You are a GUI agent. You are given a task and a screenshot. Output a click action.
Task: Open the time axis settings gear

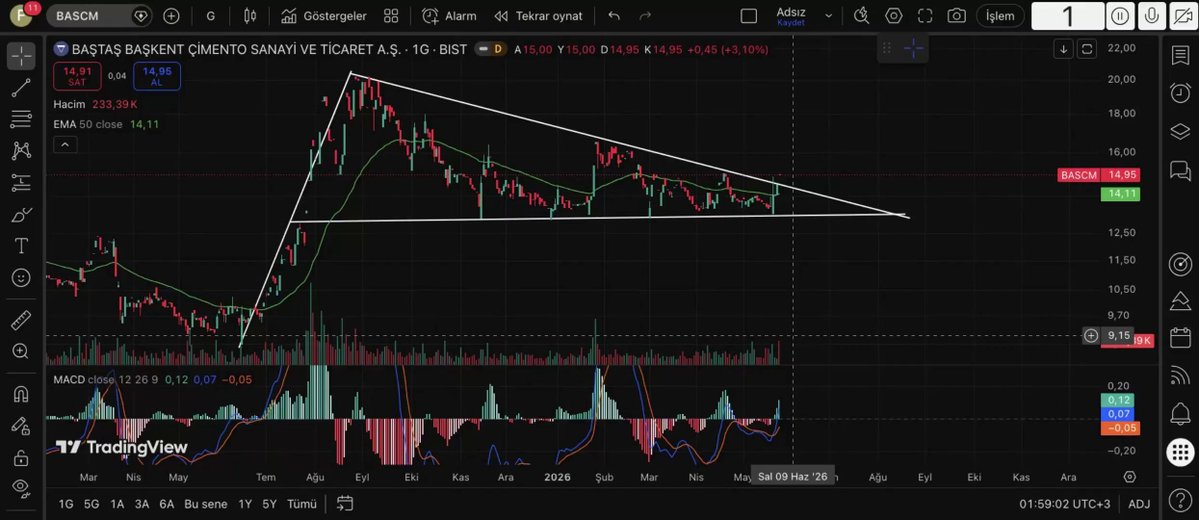(x=1129, y=476)
